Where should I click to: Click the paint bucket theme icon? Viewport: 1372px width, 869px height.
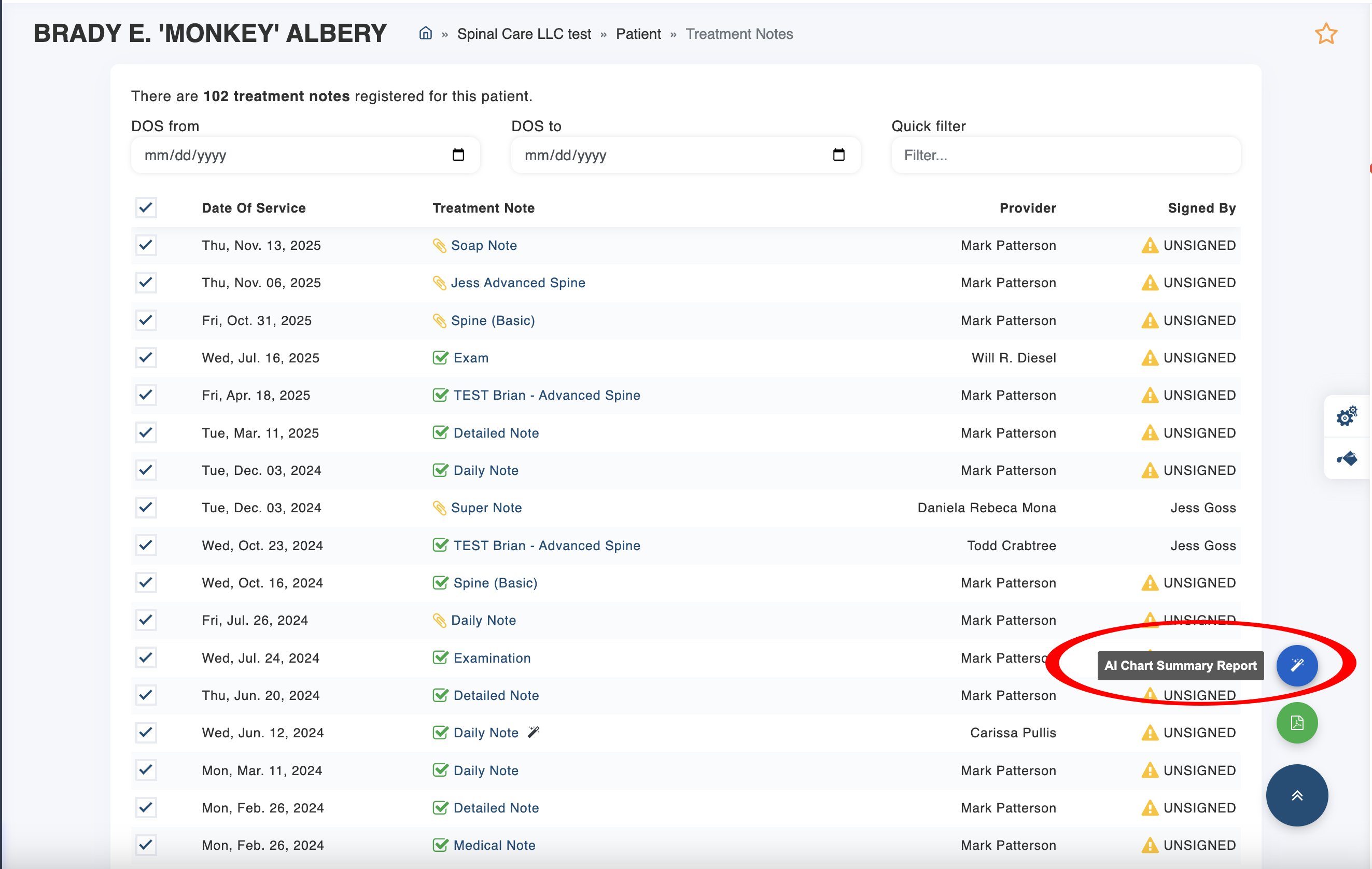click(x=1347, y=458)
